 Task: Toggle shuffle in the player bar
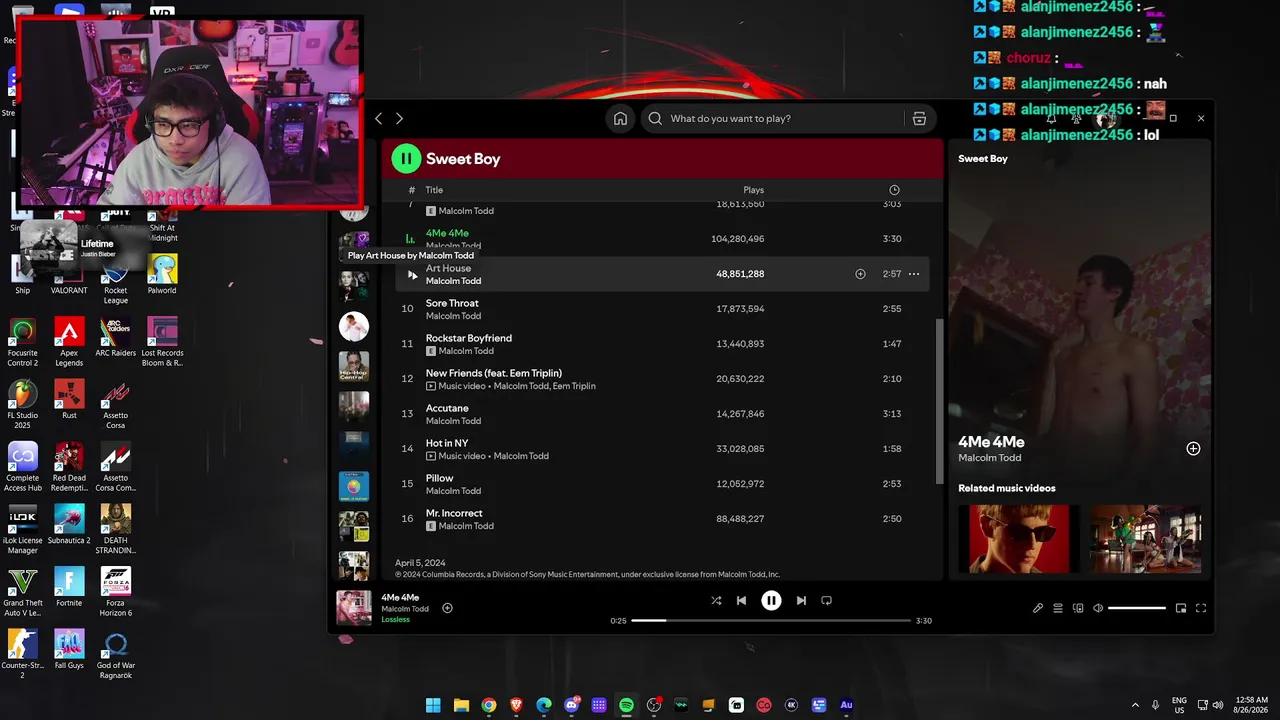tap(716, 600)
